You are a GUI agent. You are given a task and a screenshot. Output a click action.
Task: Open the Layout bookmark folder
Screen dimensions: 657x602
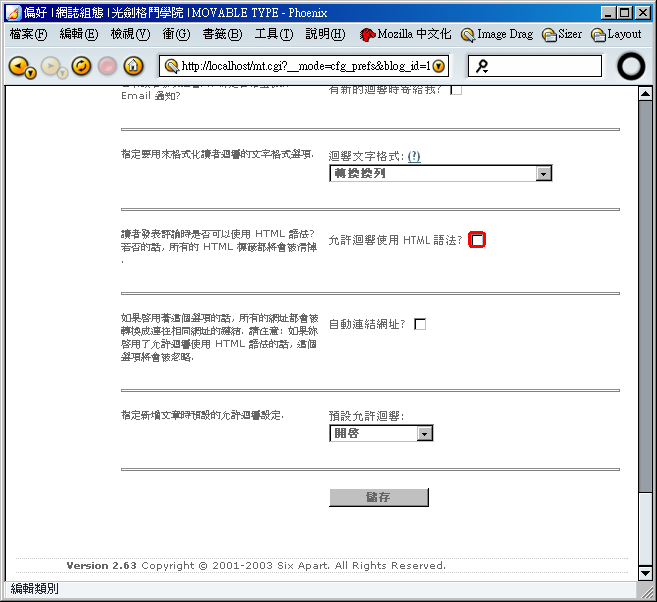pyautogui.click(x=616, y=34)
